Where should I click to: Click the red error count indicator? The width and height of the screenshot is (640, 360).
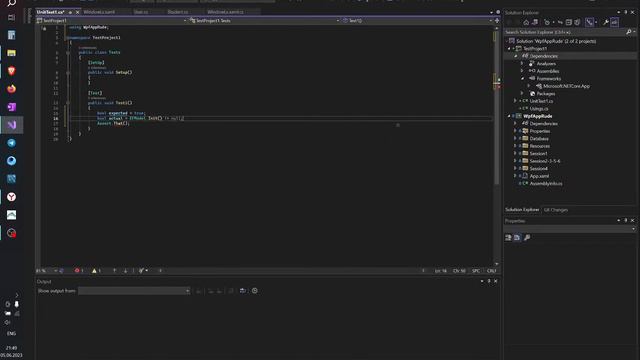pos(79,271)
